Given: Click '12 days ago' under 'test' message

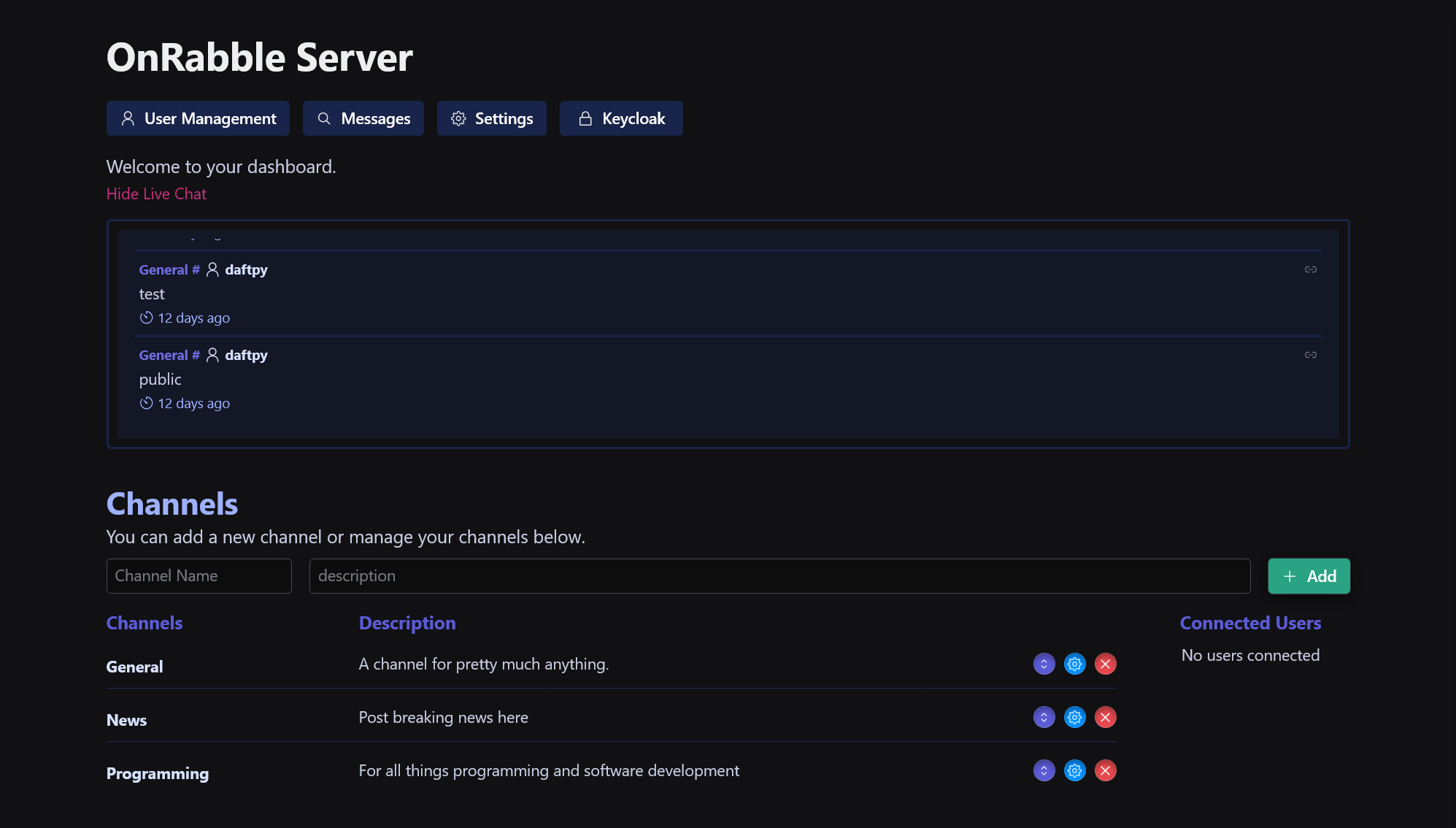Looking at the screenshot, I should (x=194, y=318).
